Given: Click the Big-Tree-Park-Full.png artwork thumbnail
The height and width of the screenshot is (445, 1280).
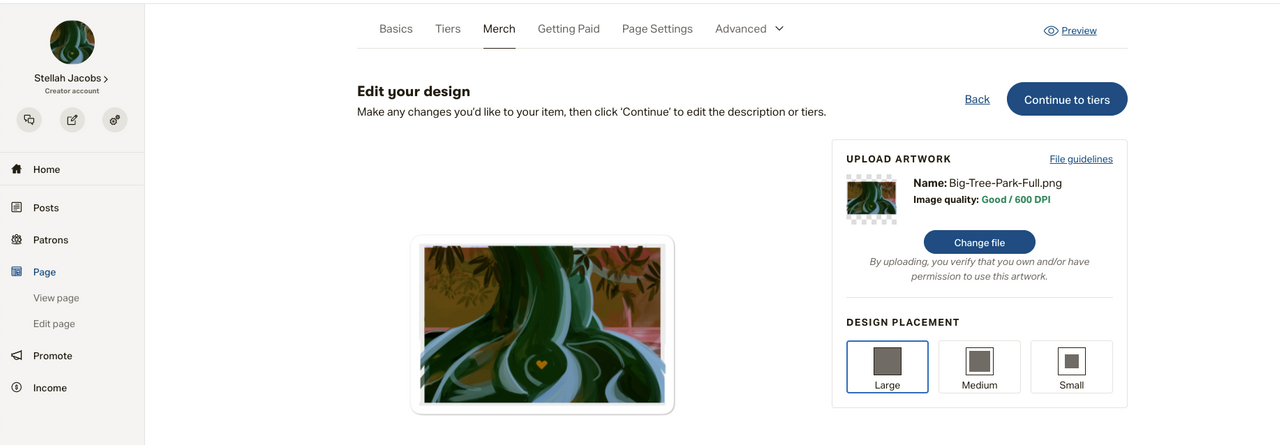Looking at the screenshot, I should [x=871, y=198].
